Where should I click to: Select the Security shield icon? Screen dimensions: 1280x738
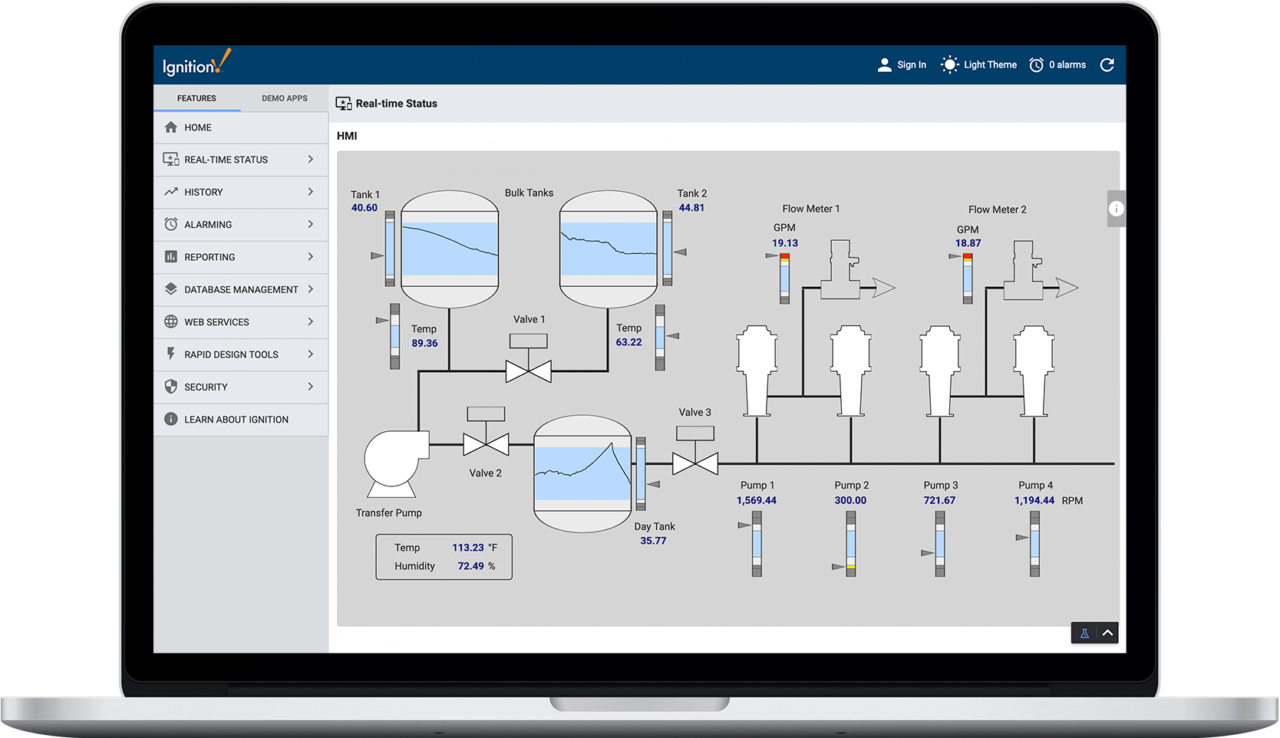(171, 387)
